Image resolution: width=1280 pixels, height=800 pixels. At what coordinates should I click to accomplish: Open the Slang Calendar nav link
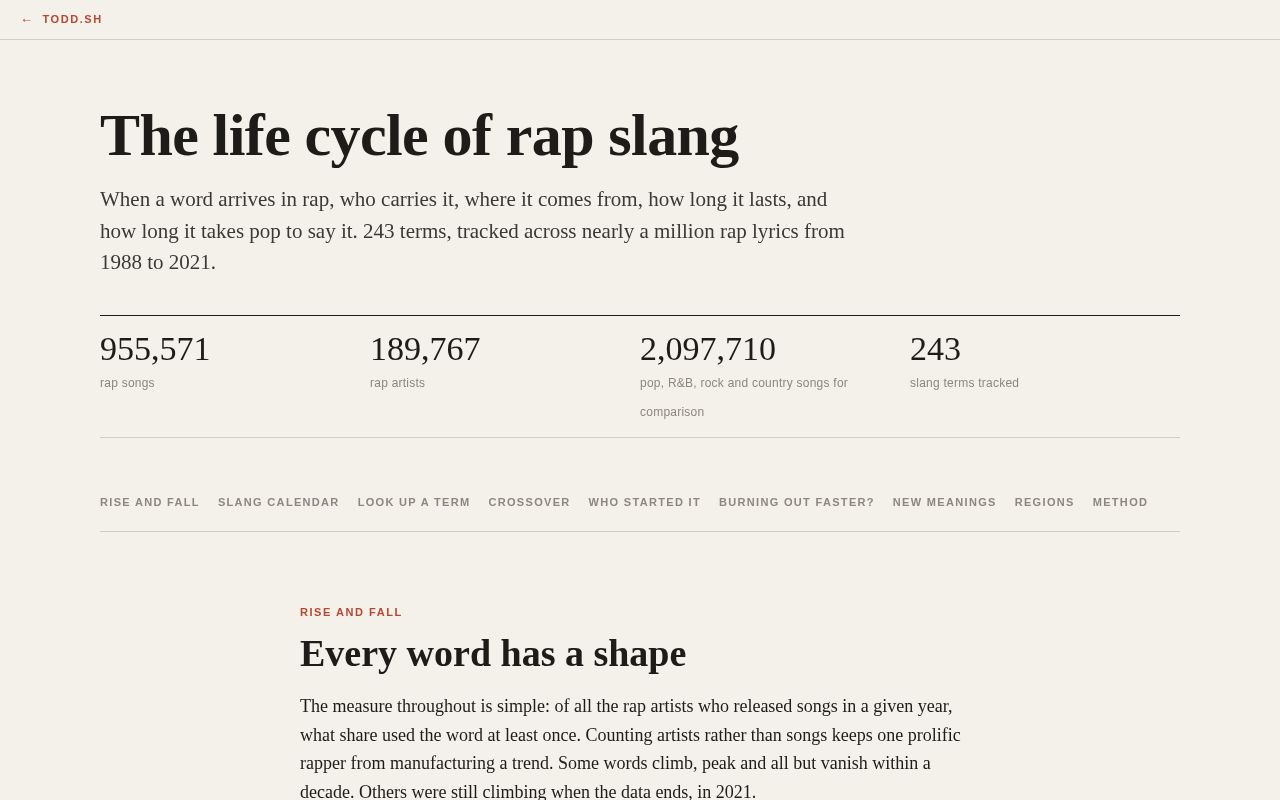click(x=279, y=502)
